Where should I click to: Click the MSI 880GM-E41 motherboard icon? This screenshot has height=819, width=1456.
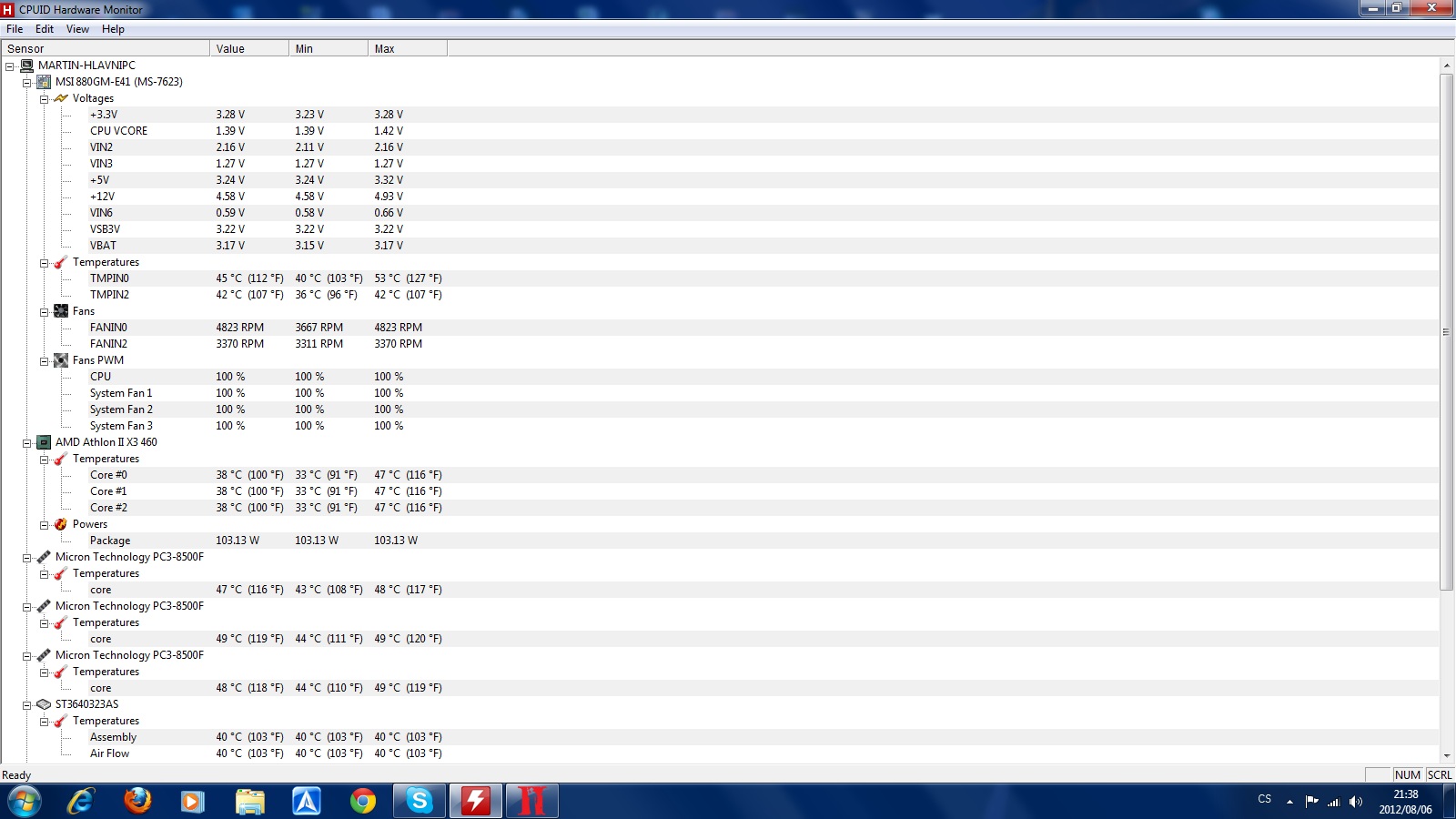[44, 82]
